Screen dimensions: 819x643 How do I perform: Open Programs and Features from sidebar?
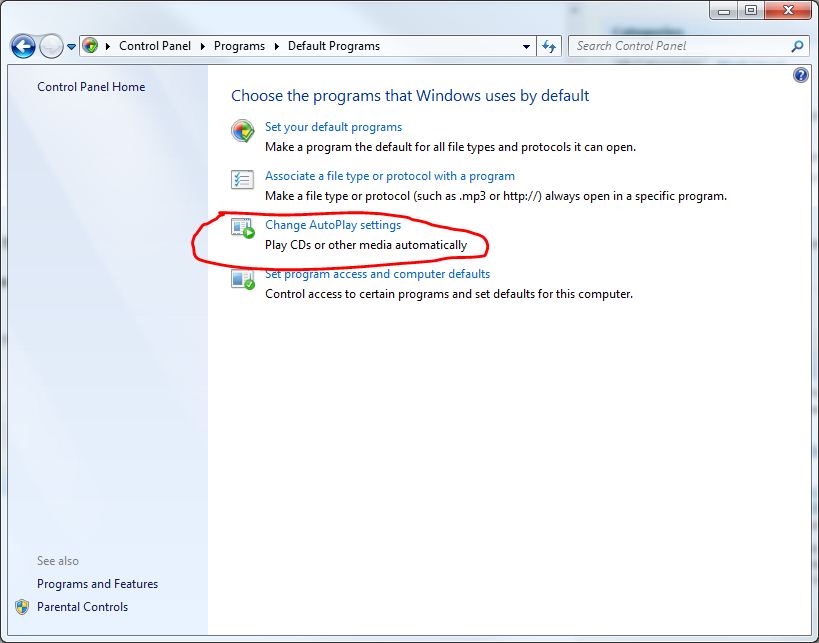coord(97,584)
